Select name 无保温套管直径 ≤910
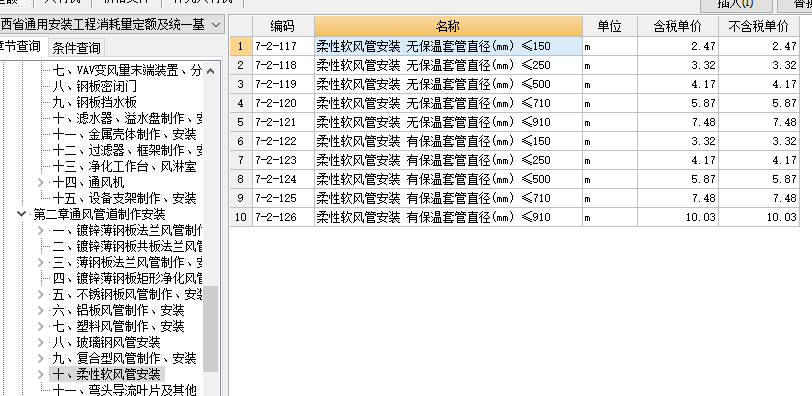 tap(448, 122)
